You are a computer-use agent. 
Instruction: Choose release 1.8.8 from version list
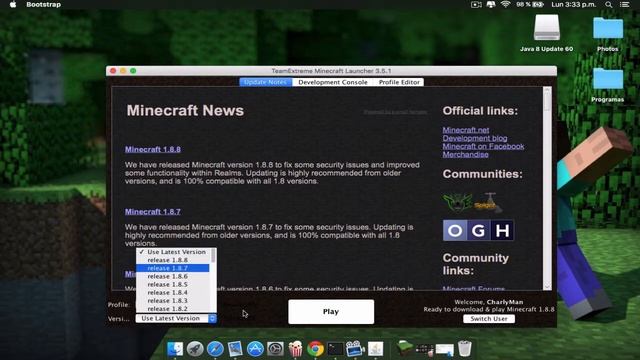tap(173, 260)
